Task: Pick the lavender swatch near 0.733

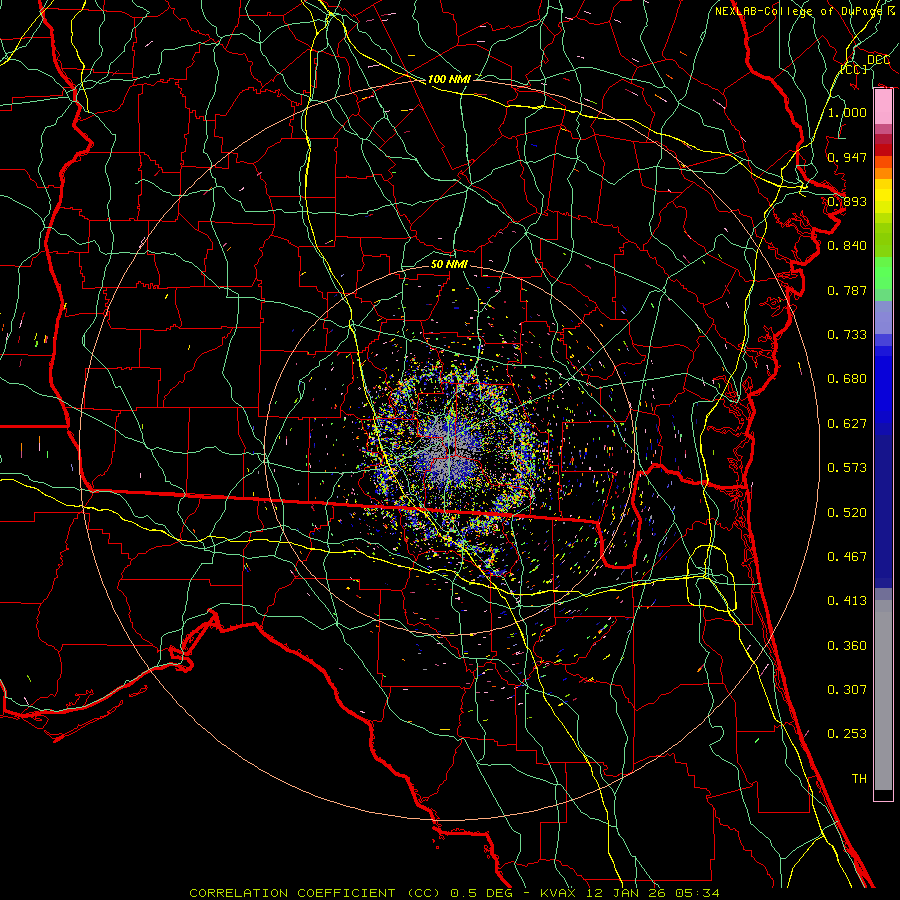Action: coord(883,317)
